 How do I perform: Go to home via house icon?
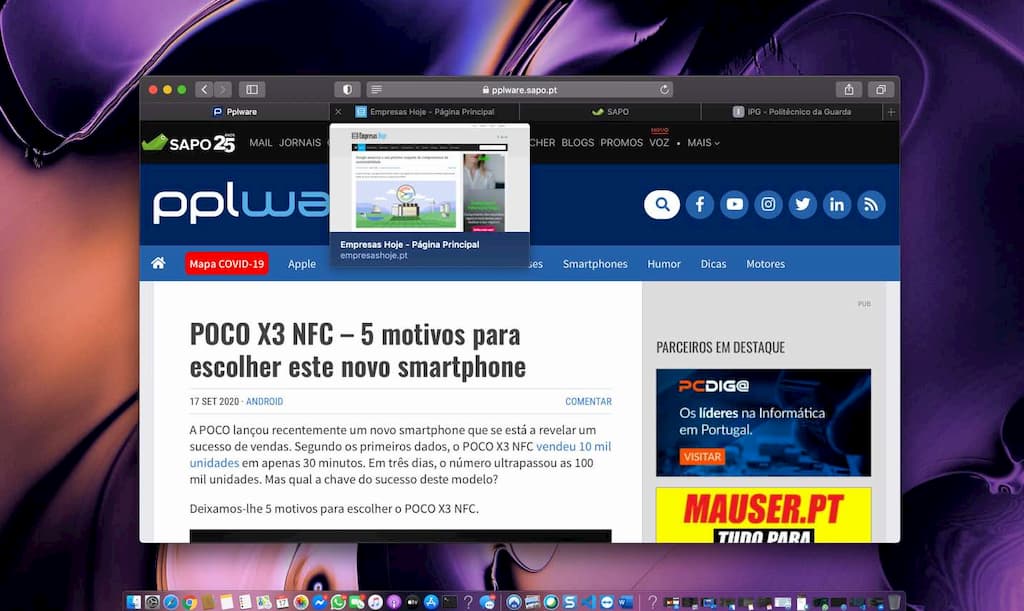[x=158, y=263]
